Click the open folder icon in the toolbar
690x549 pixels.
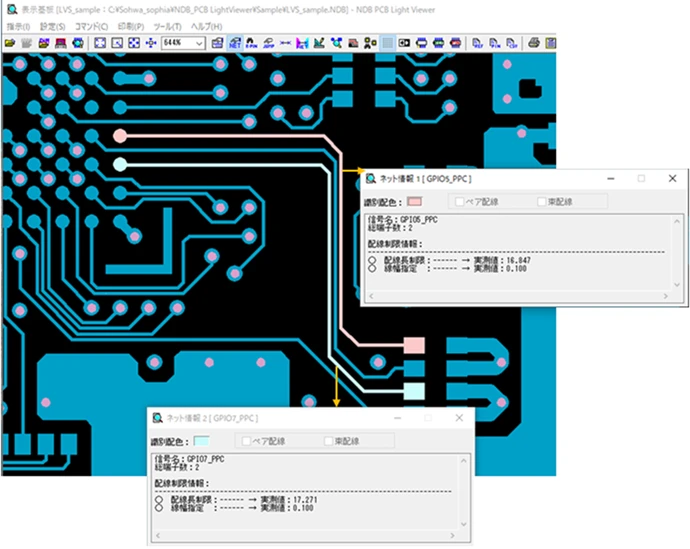point(10,43)
